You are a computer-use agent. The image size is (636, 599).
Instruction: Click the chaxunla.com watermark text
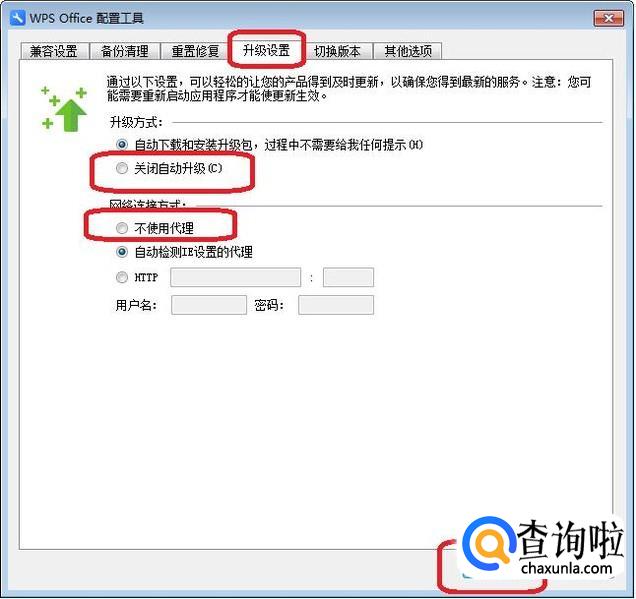(x=566, y=569)
